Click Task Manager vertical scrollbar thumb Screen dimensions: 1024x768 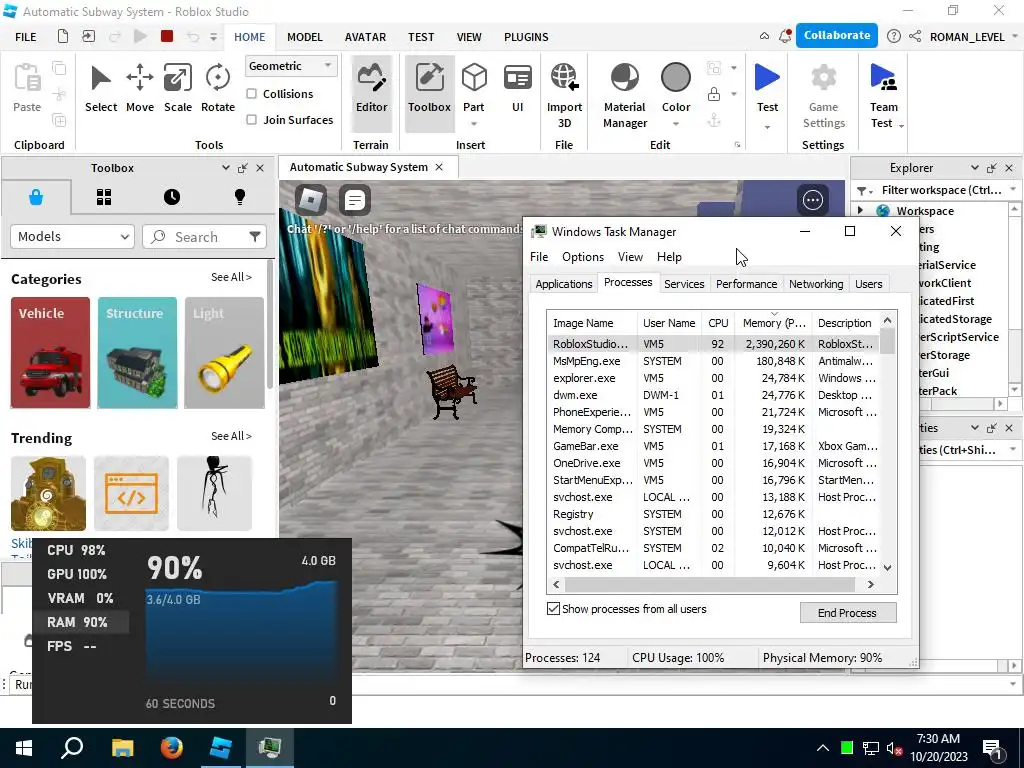pos(887,340)
